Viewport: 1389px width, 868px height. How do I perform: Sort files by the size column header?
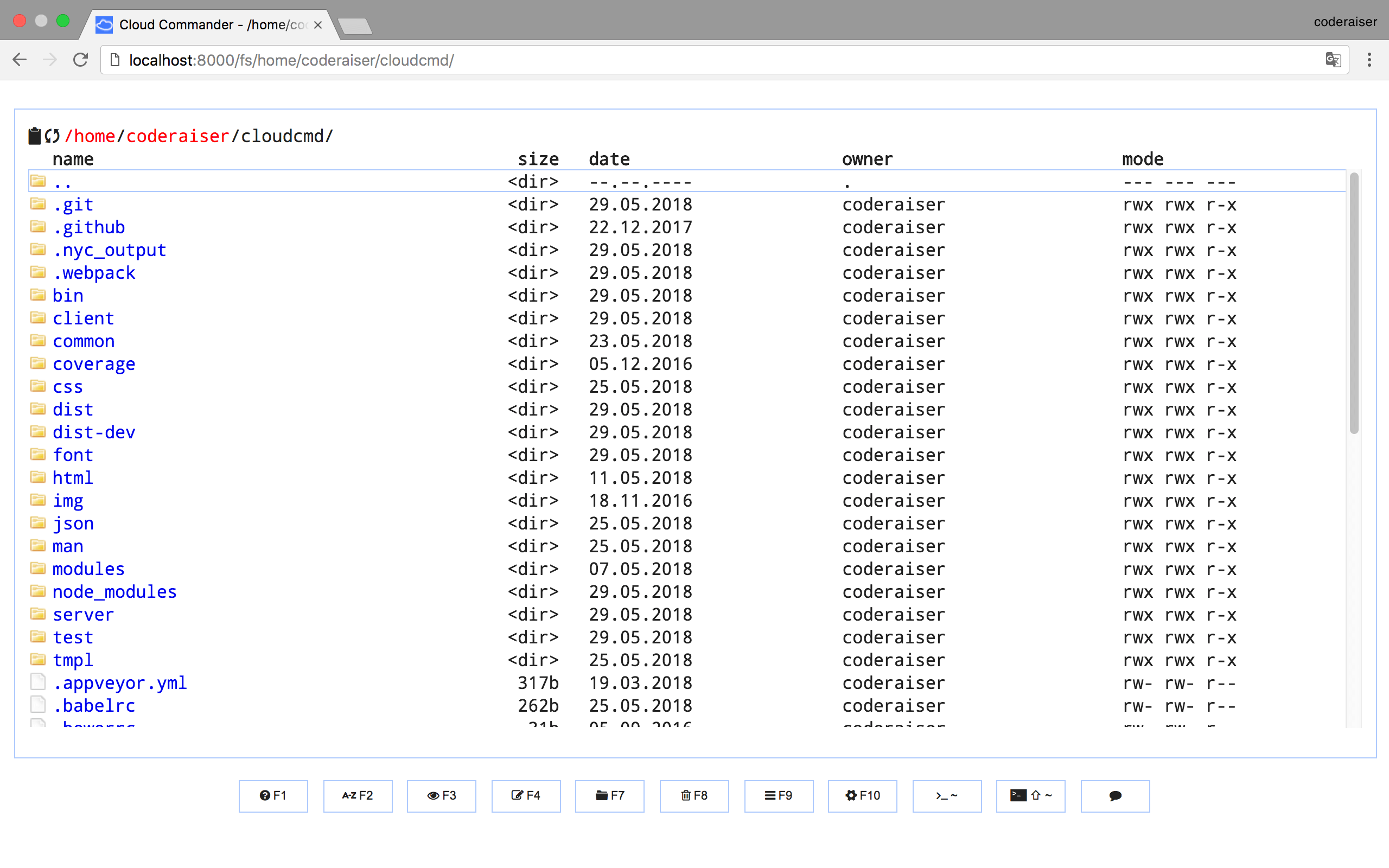click(x=538, y=159)
